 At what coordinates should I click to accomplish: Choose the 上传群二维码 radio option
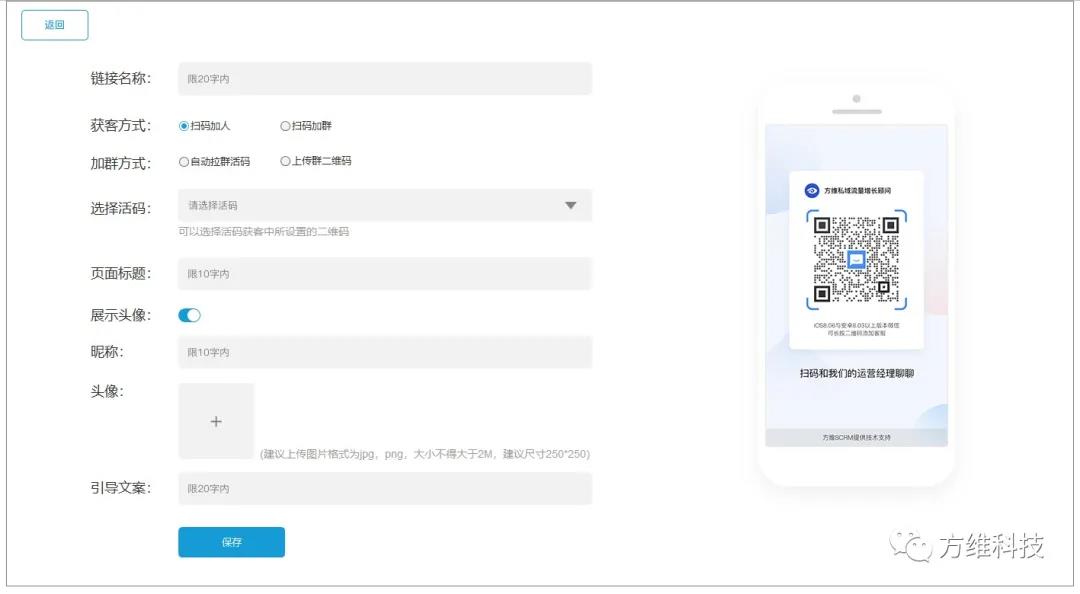(x=285, y=161)
